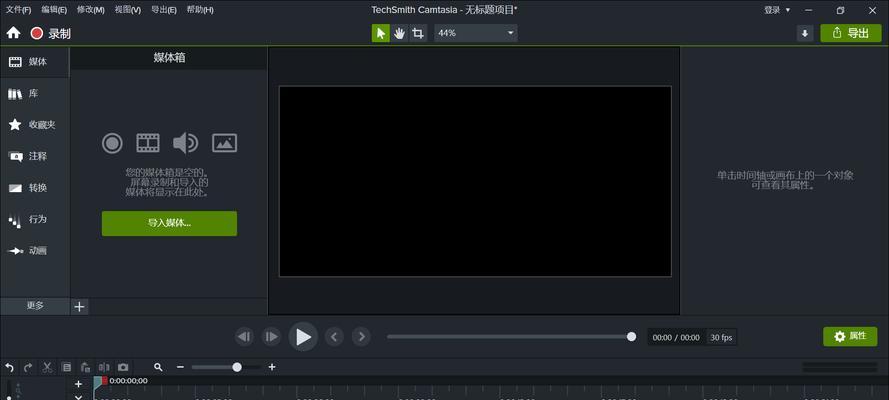This screenshot has width=889, height=400.
Task: Open the 库 library tab
Action: click(x=35, y=93)
